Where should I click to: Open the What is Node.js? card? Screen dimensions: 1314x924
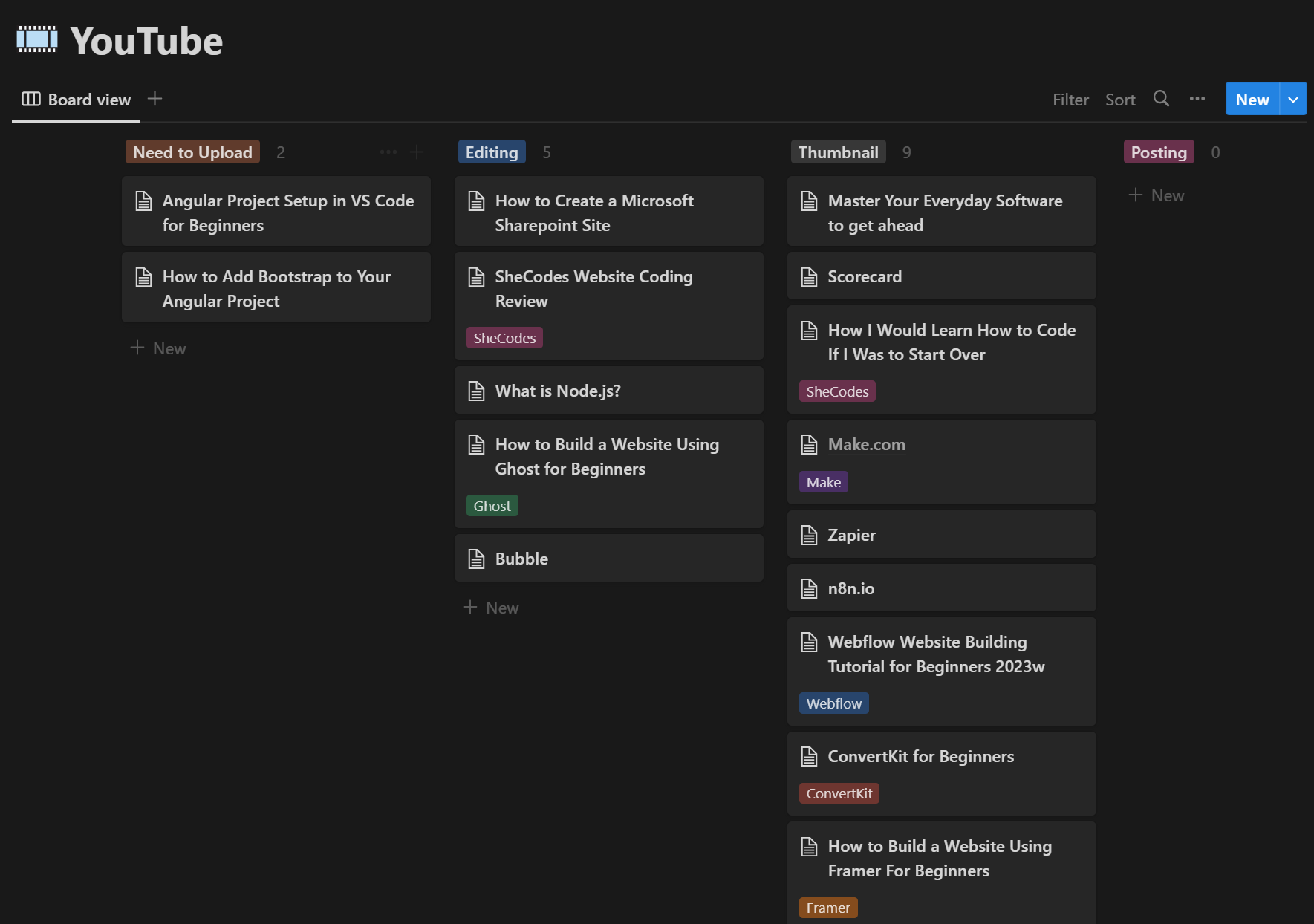[x=557, y=391]
